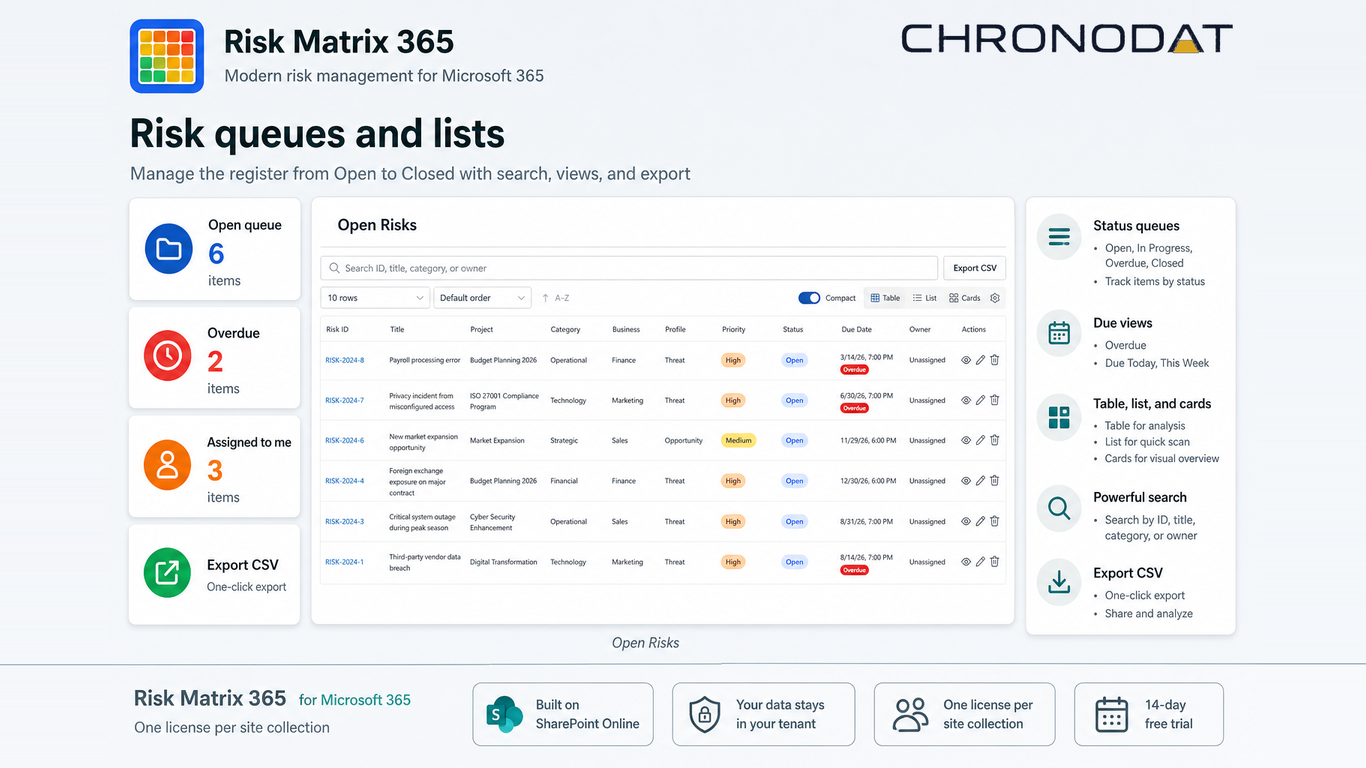This screenshot has height=768, width=1366.
Task: Open the RISK-2024-6 link
Action: 345,440
